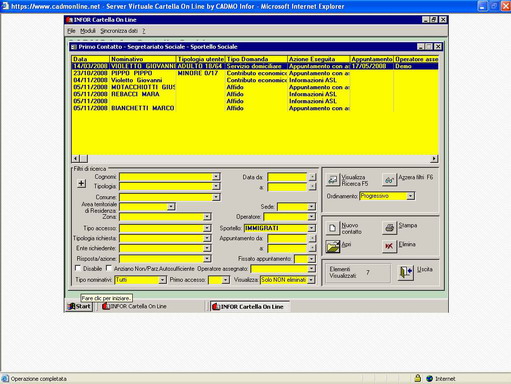Open the Ente richiedente dropdown
511x384 pixels.
[x=207, y=248]
